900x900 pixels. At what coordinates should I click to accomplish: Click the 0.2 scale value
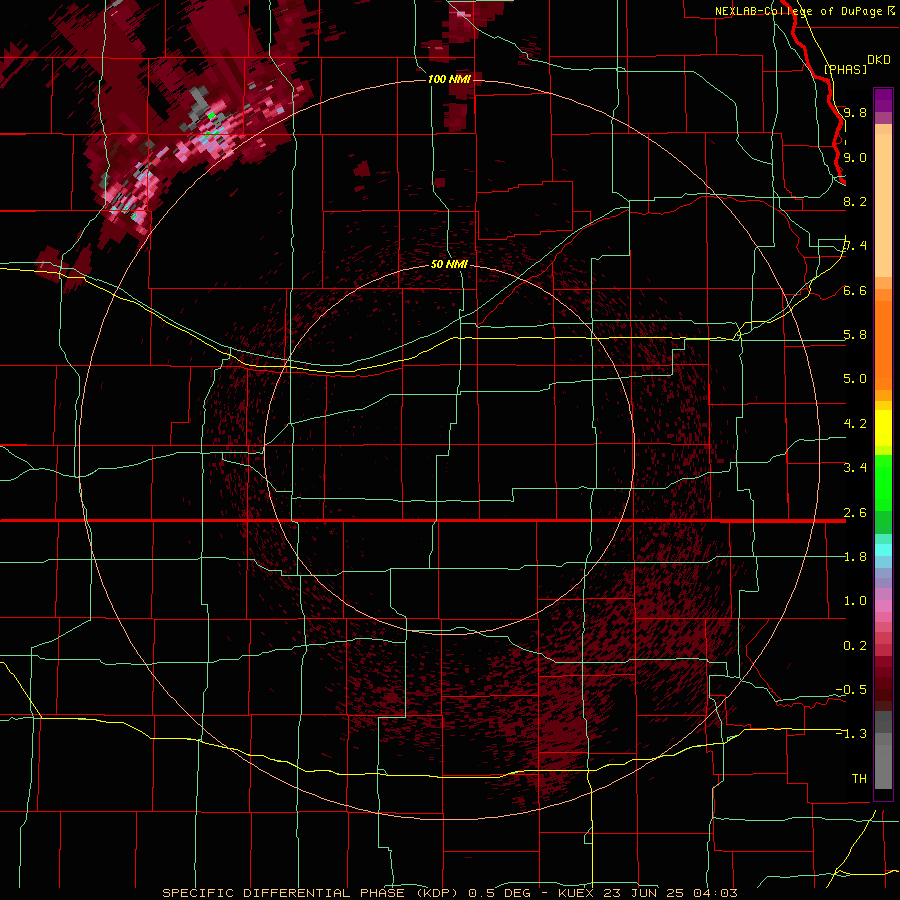pyautogui.click(x=855, y=646)
